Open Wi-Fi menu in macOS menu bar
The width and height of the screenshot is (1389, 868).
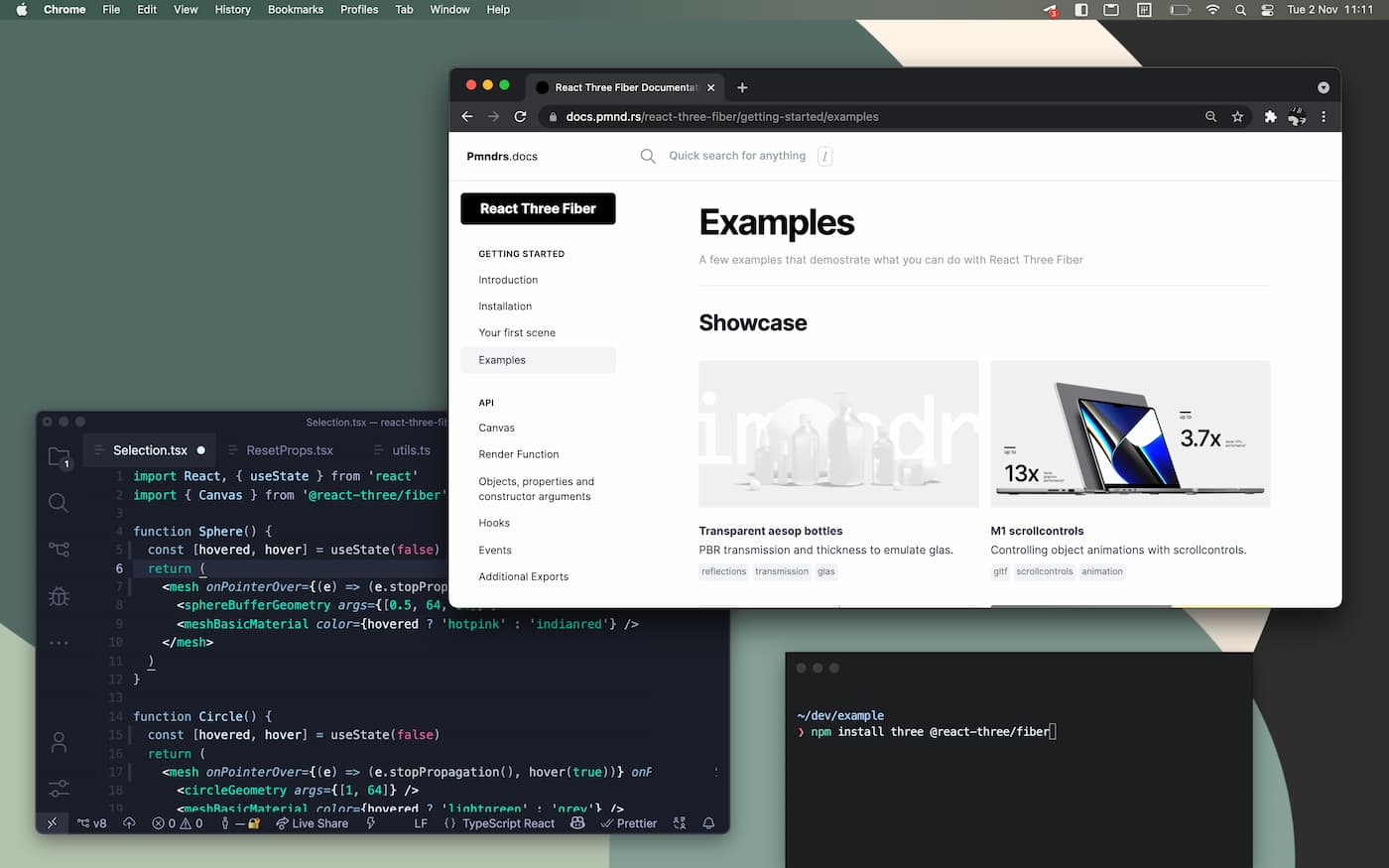pyautogui.click(x=1212, y=10)
